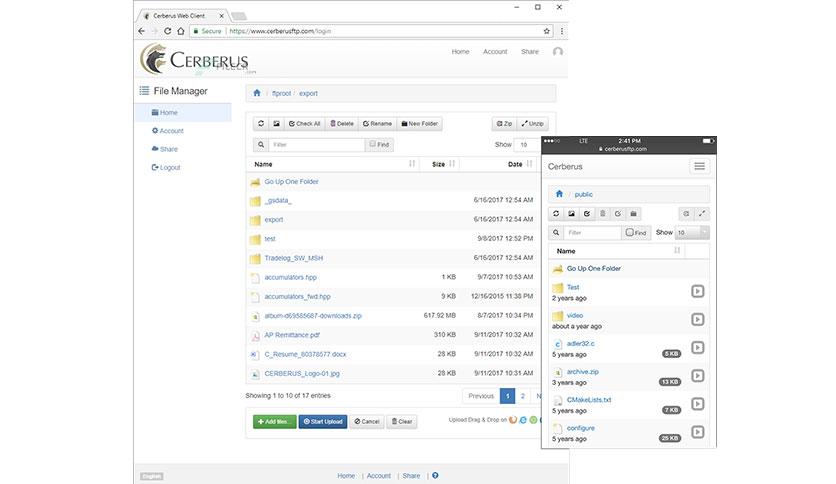The height and width of the screenshot is (484, 836).
Task: Go to page 2 of entries
Action: pos(522,396)
